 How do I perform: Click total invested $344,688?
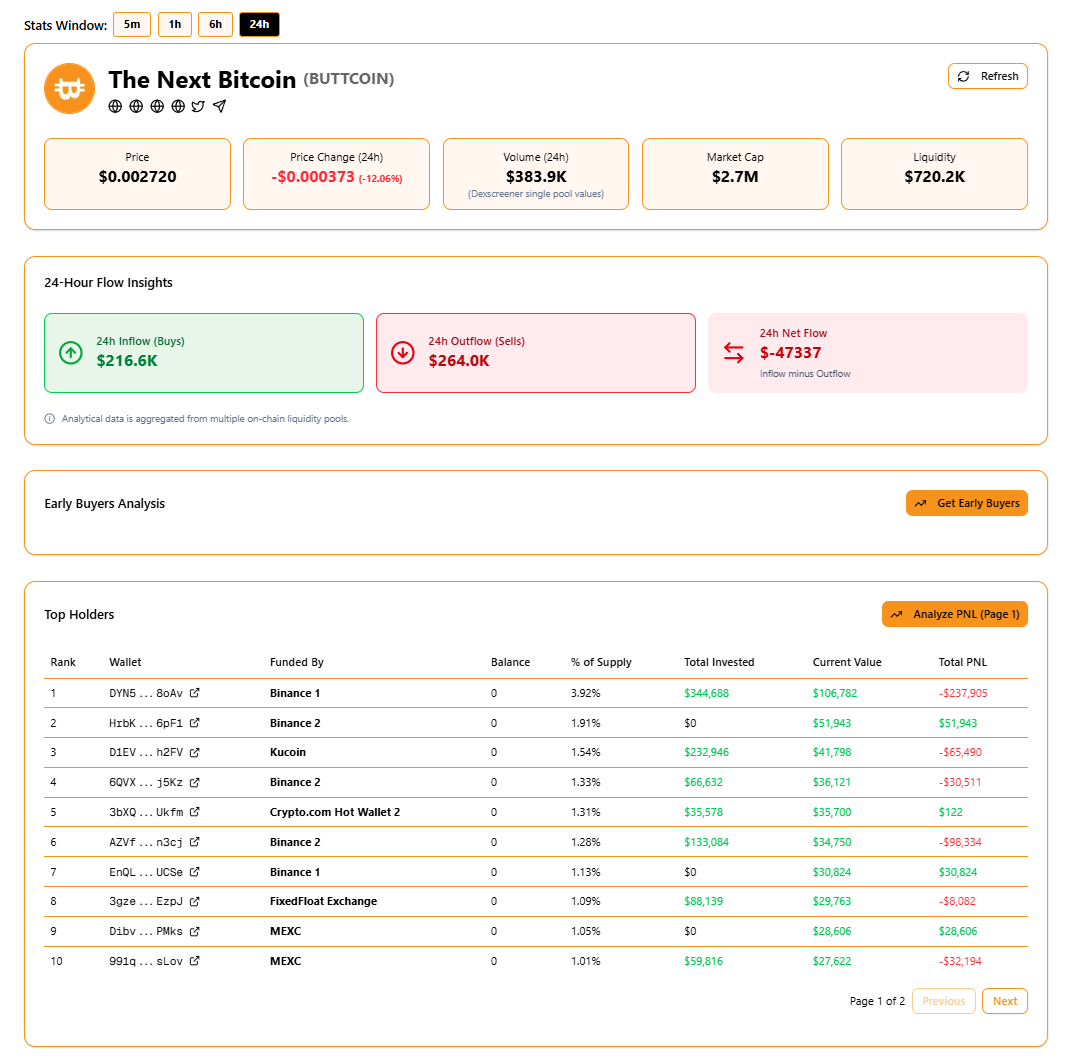706,693
